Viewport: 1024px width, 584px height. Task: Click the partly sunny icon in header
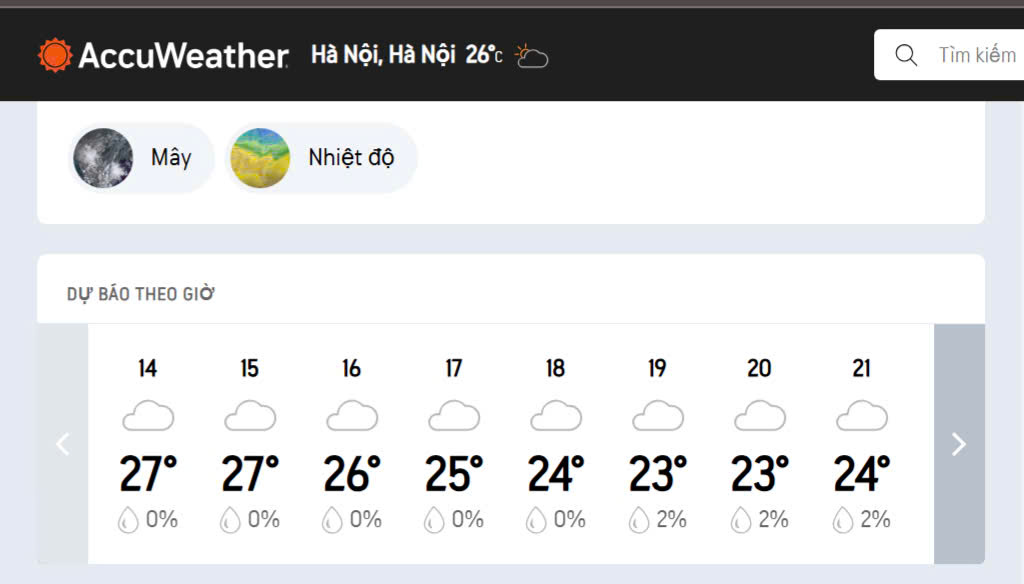(532, 56)
